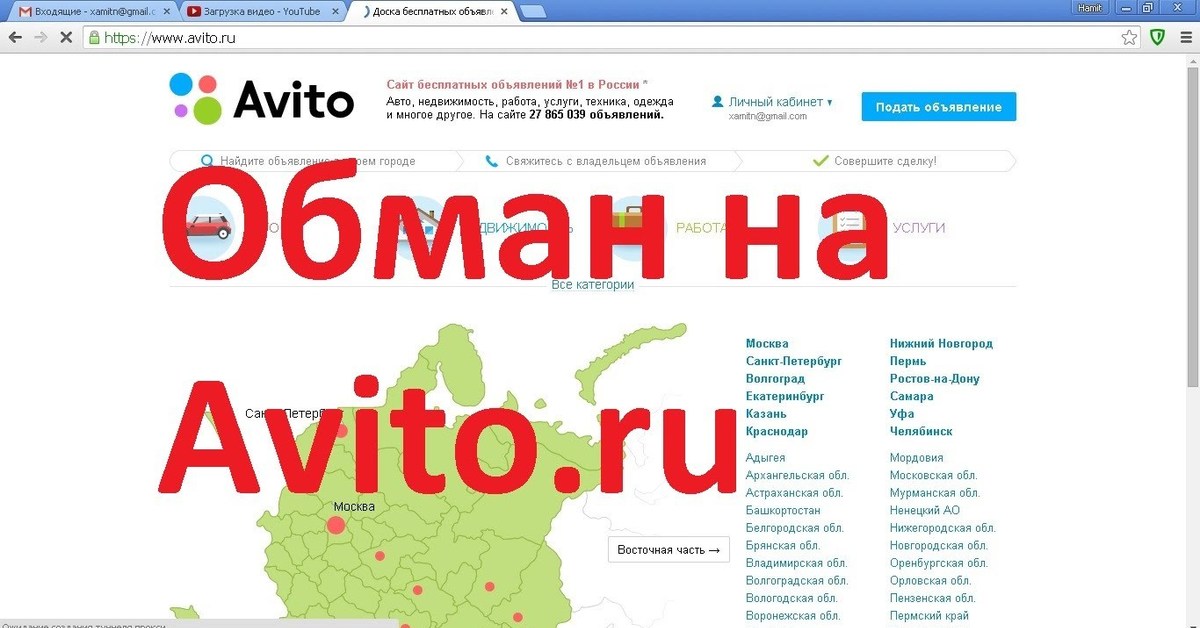Image resolution: width=1200 pixels, height=628 pixels.
Task: Go back with the browser back arrow
Action: click(15, 38)
